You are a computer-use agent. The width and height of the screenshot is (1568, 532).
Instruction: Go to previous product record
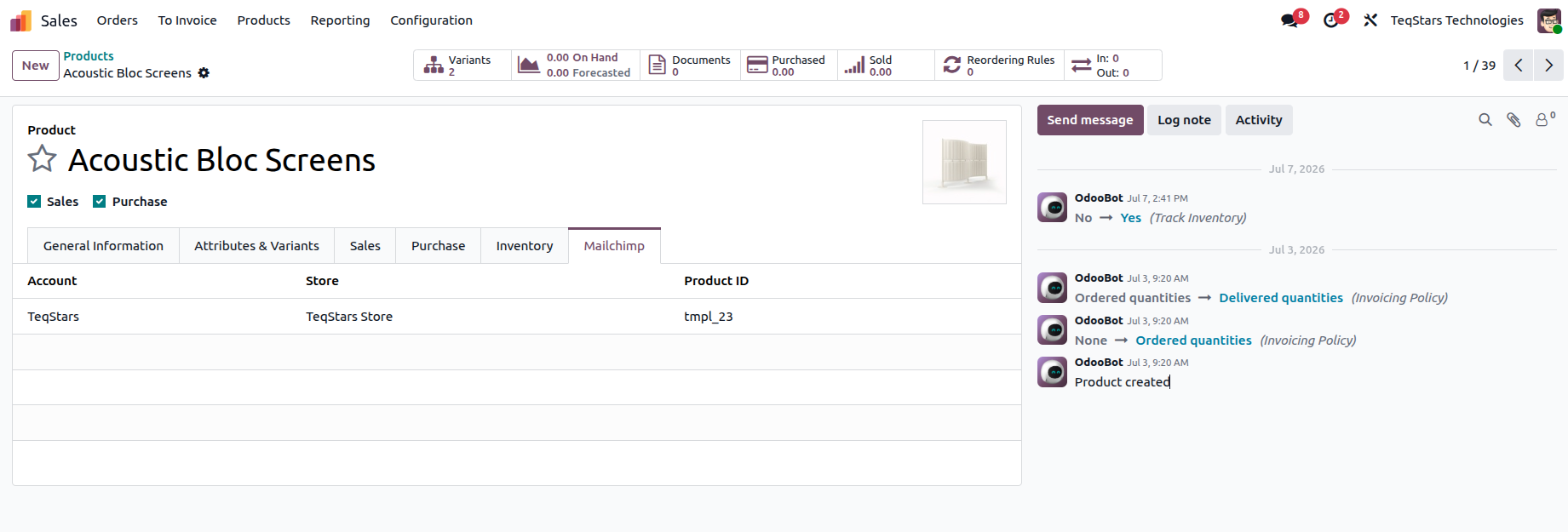click(1519, 66)
